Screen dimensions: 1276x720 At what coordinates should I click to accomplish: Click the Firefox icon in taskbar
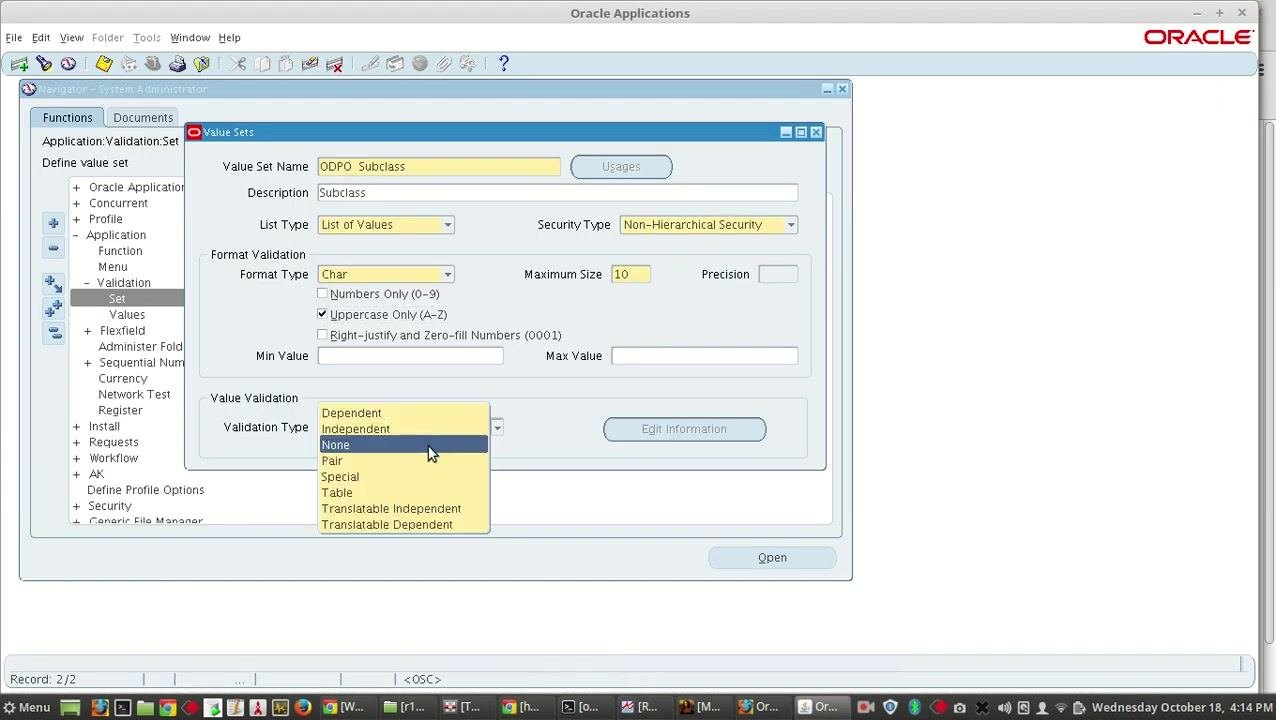click(x=303, y=707)
